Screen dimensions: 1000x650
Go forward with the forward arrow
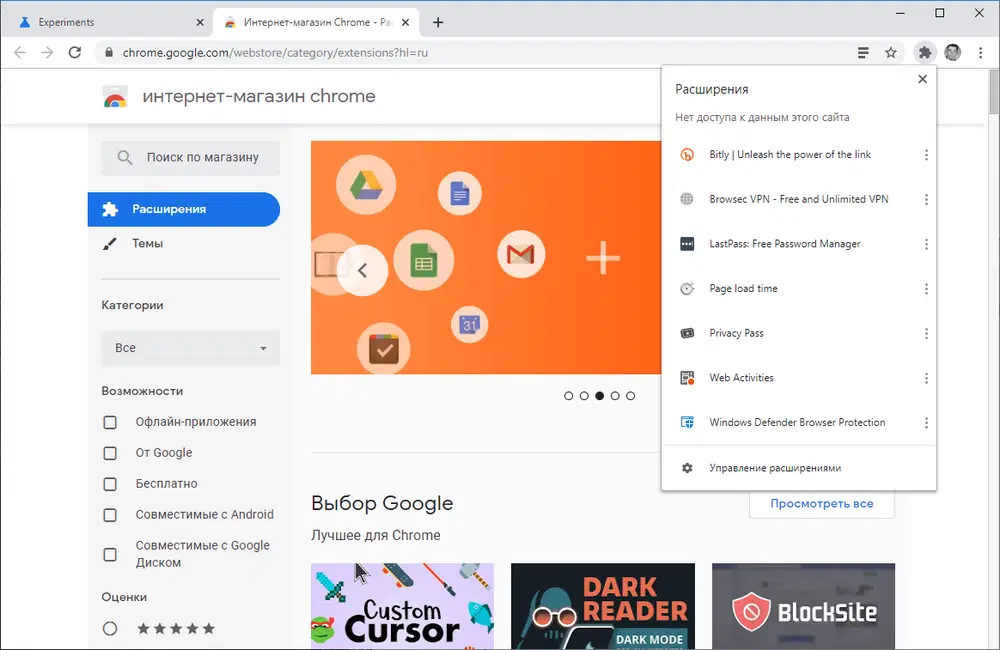point(47,52)
